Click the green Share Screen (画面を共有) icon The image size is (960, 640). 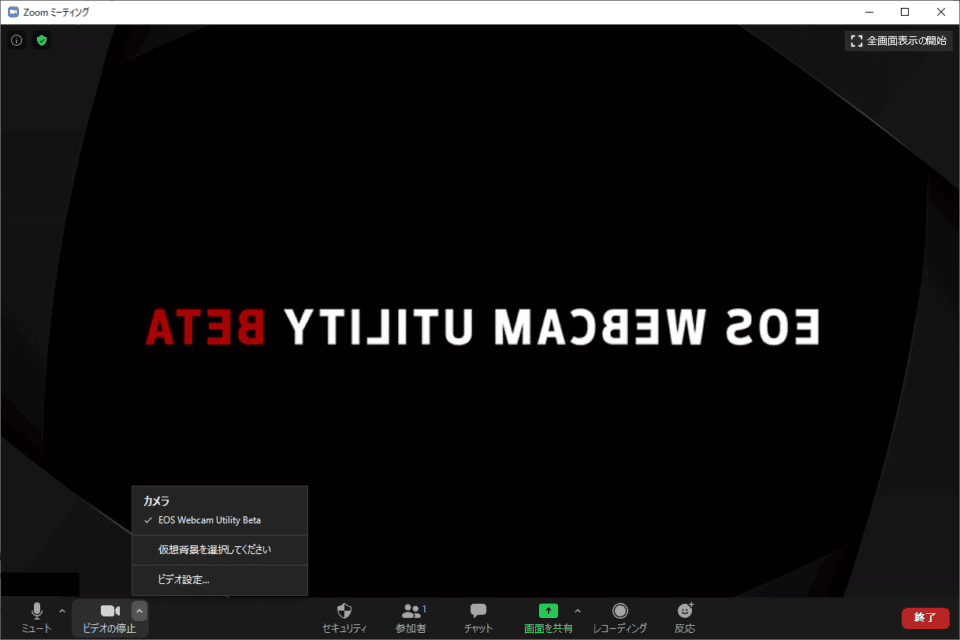pos(547,611)
